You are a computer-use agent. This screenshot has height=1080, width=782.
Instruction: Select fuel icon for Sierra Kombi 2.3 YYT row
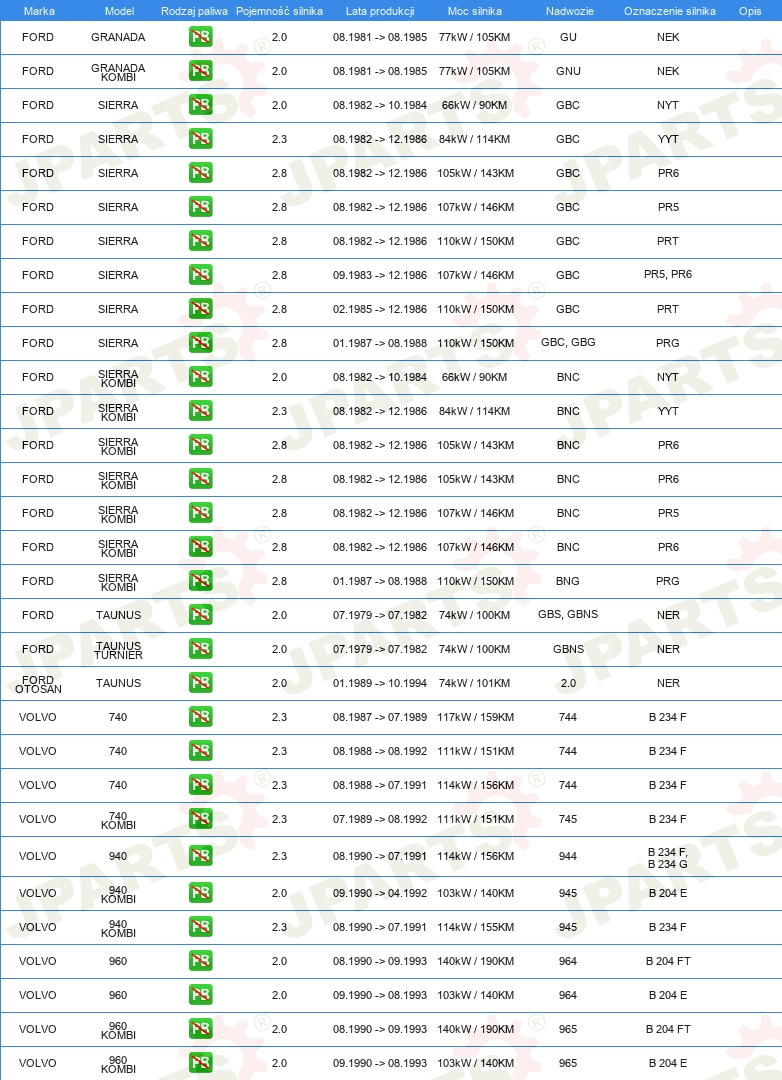point(200,411)
